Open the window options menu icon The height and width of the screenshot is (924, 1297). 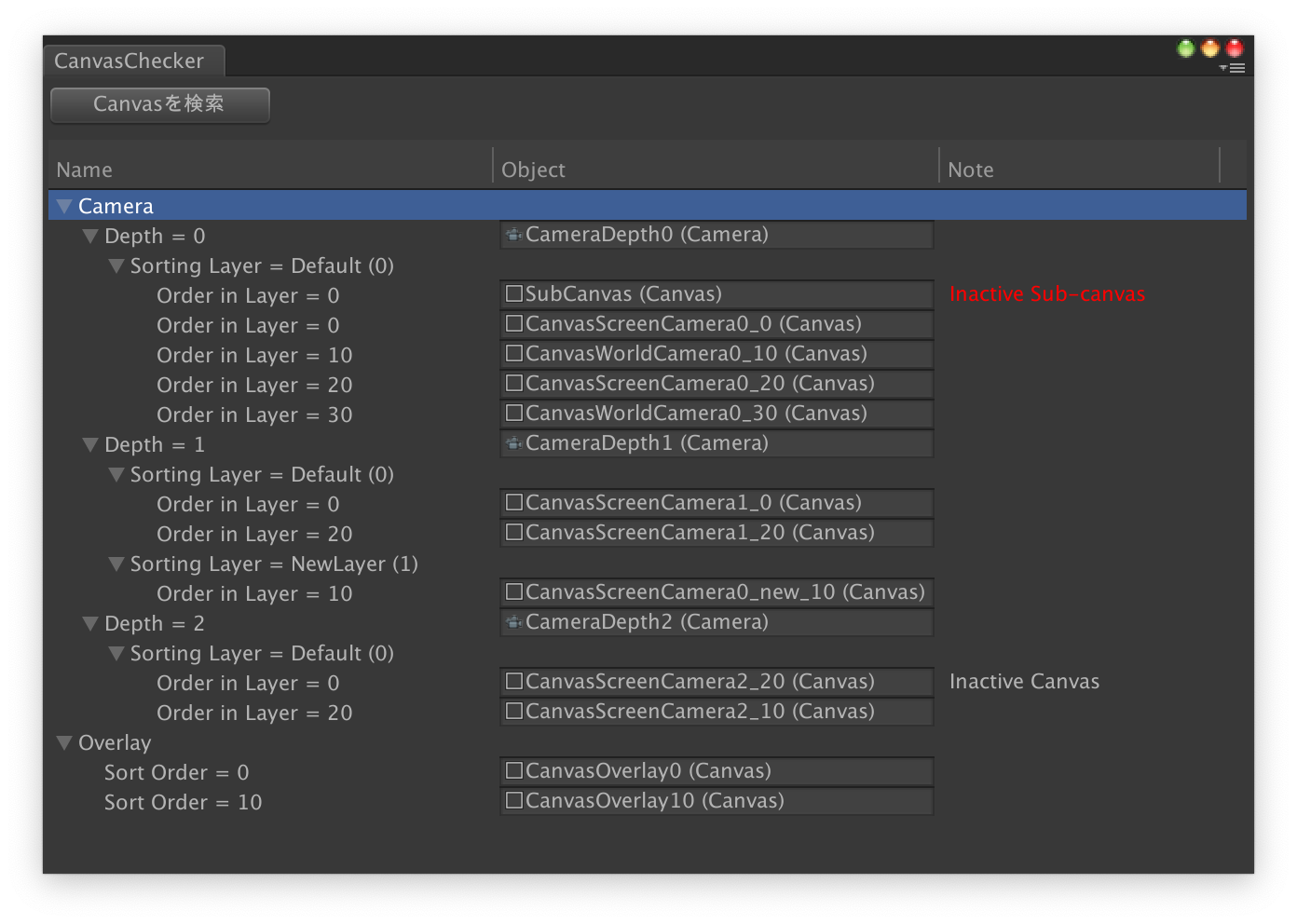pos(1233,68)
